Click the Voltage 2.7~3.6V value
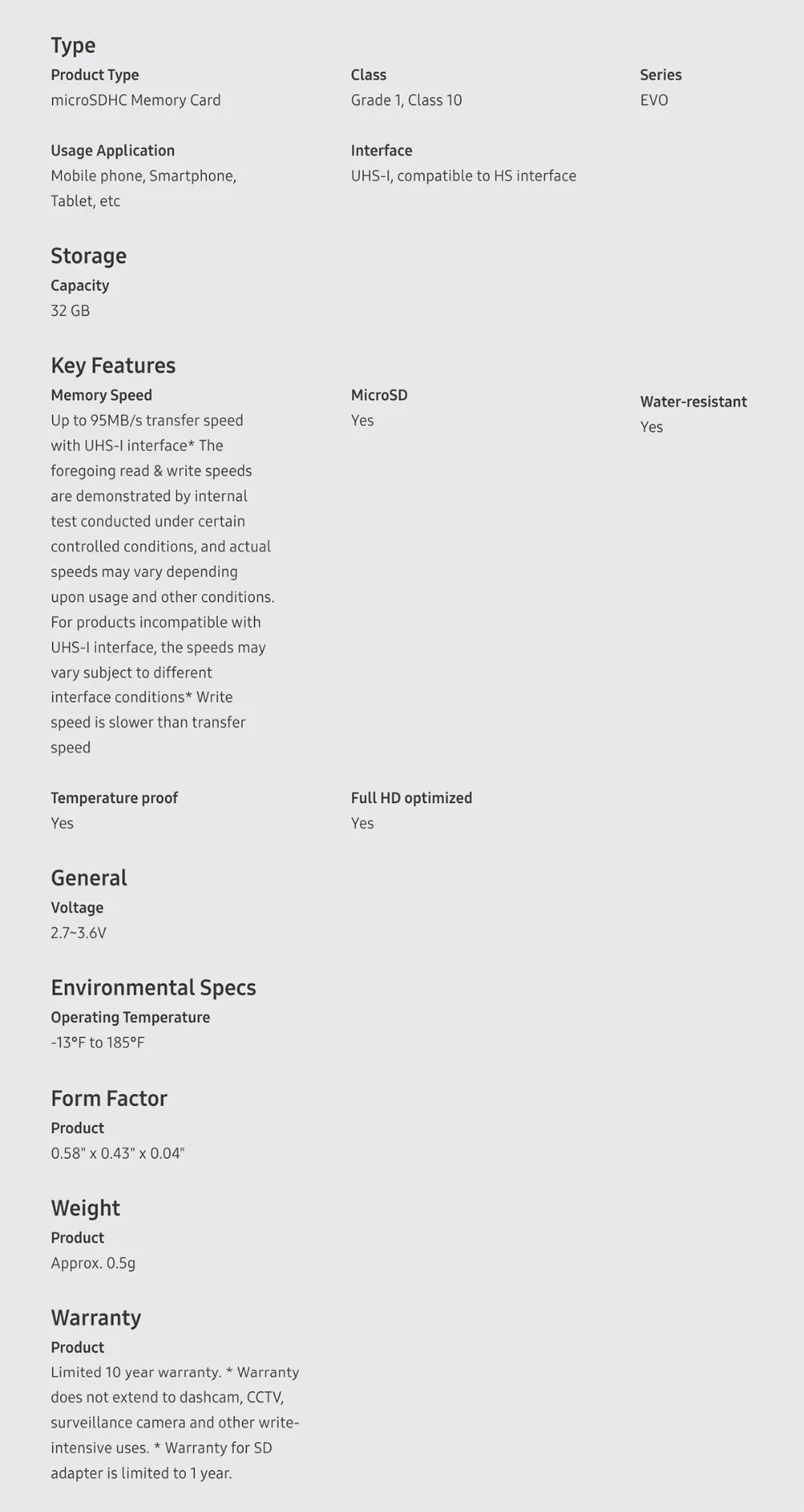804x1512 pixels. coord(79,932)
